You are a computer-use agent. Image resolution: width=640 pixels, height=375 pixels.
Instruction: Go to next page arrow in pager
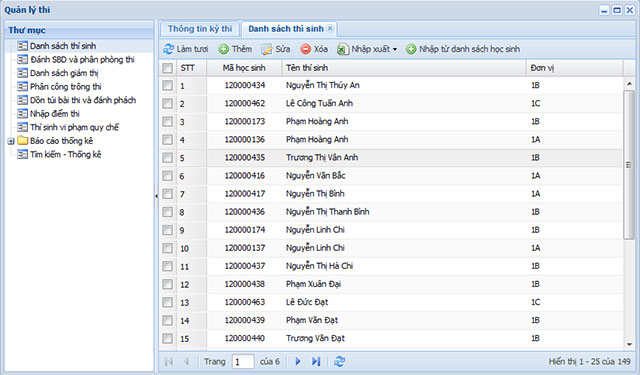tap(298, 362)
